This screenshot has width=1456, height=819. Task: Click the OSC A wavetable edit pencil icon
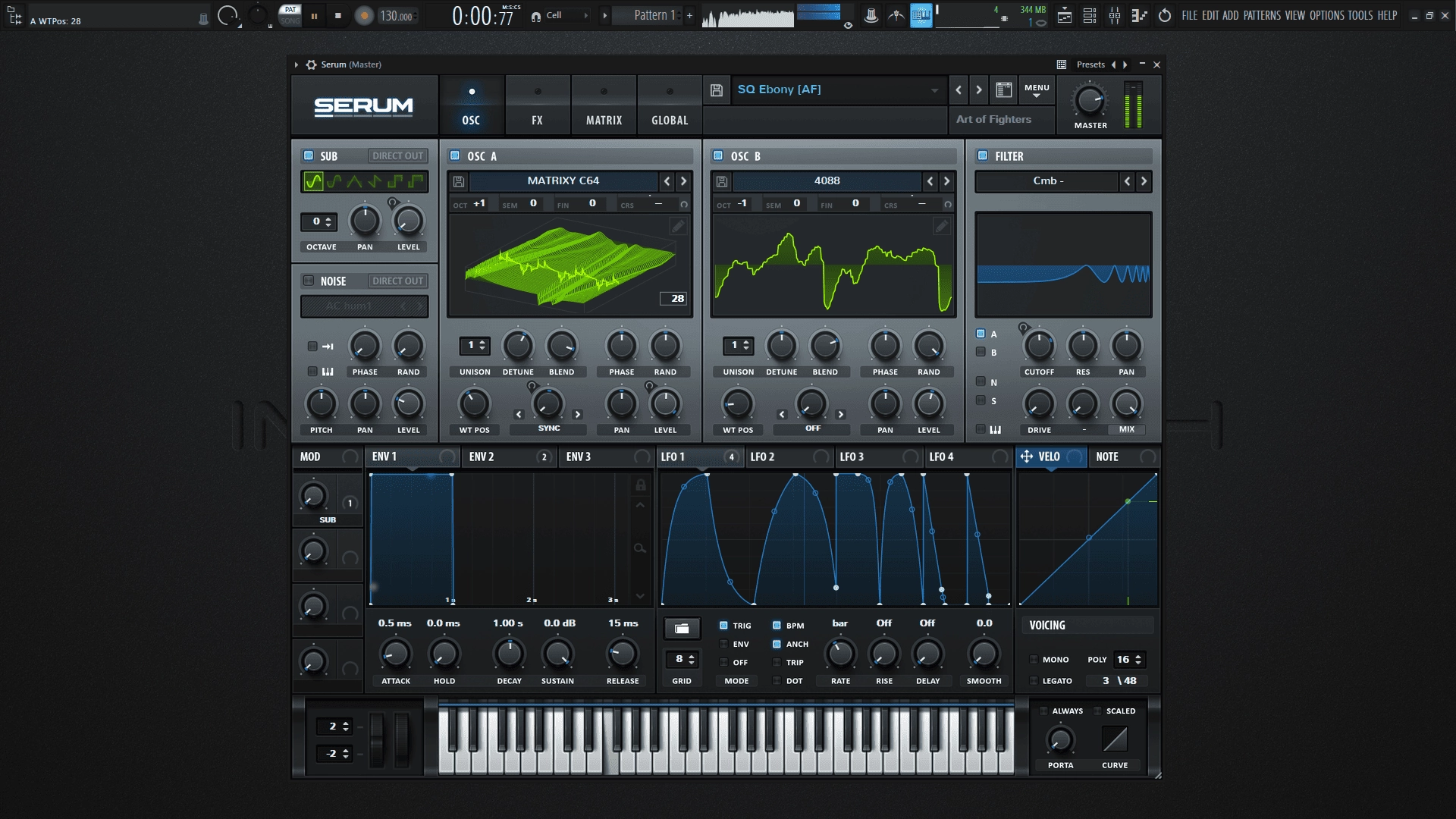tap(678, 226)
